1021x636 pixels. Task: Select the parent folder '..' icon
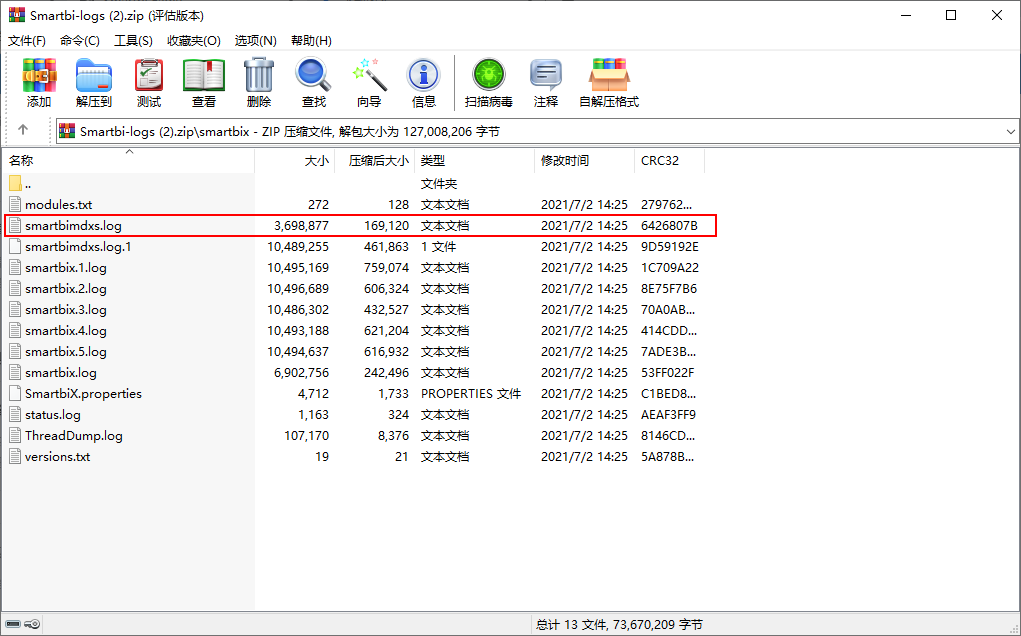pyautogui.click(x=16, y=184)
